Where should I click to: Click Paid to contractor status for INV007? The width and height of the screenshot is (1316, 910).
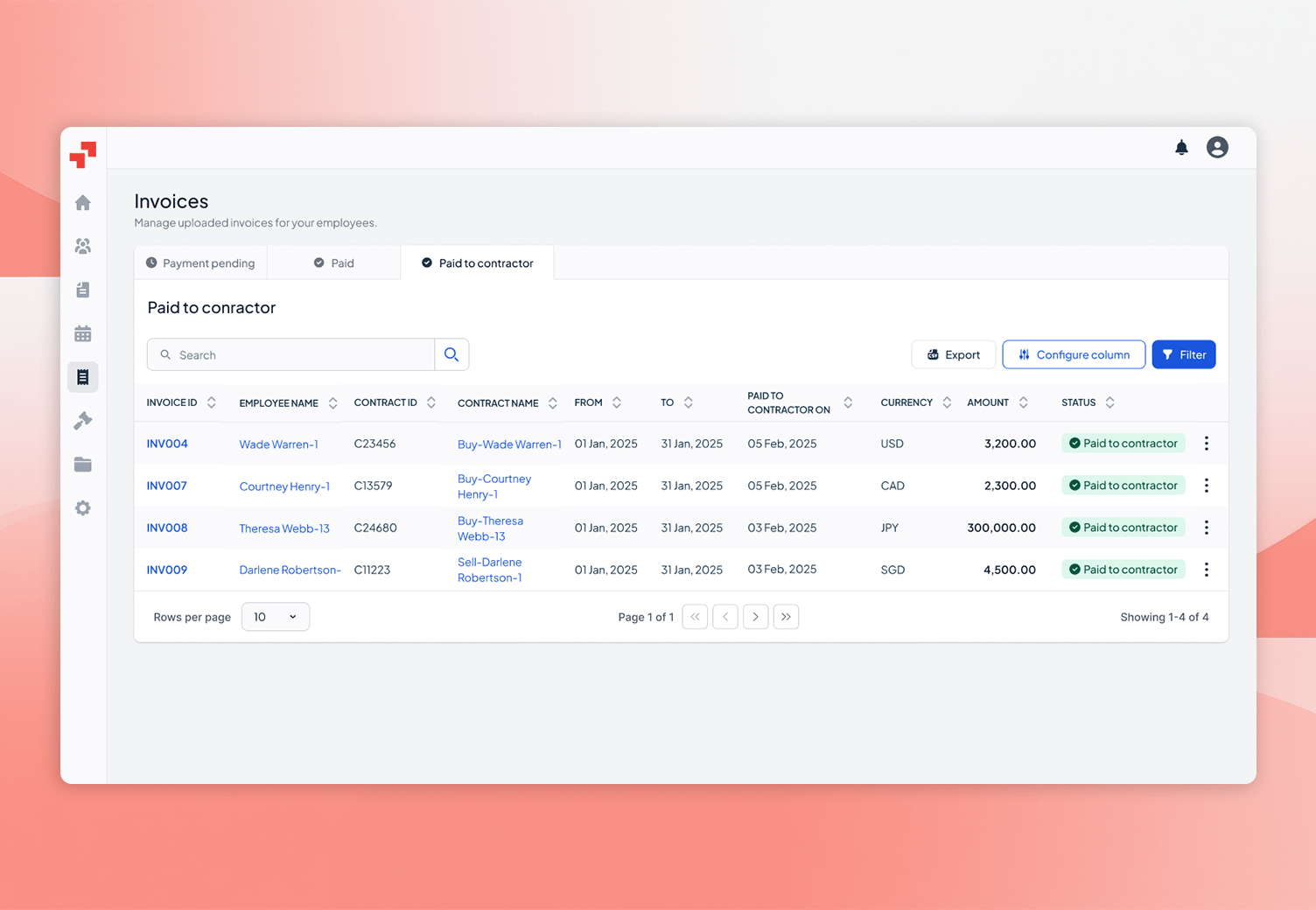[x=1123, y=486]
